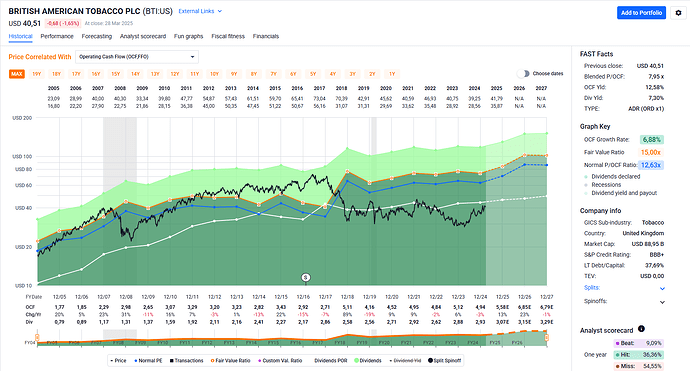The height and width of the screenshot is (371, 690).
Task: Open the Financials tab
Action: 266,37
